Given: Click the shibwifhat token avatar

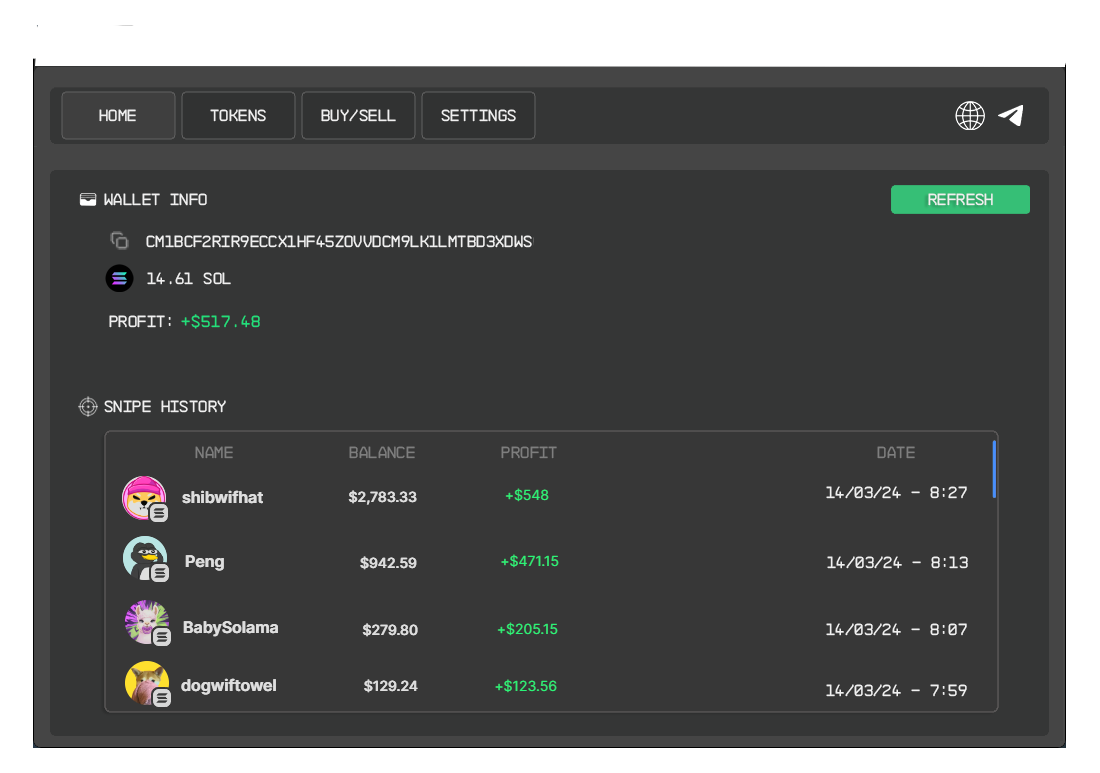Looking at the screenshot, I should tap(145, 498).
